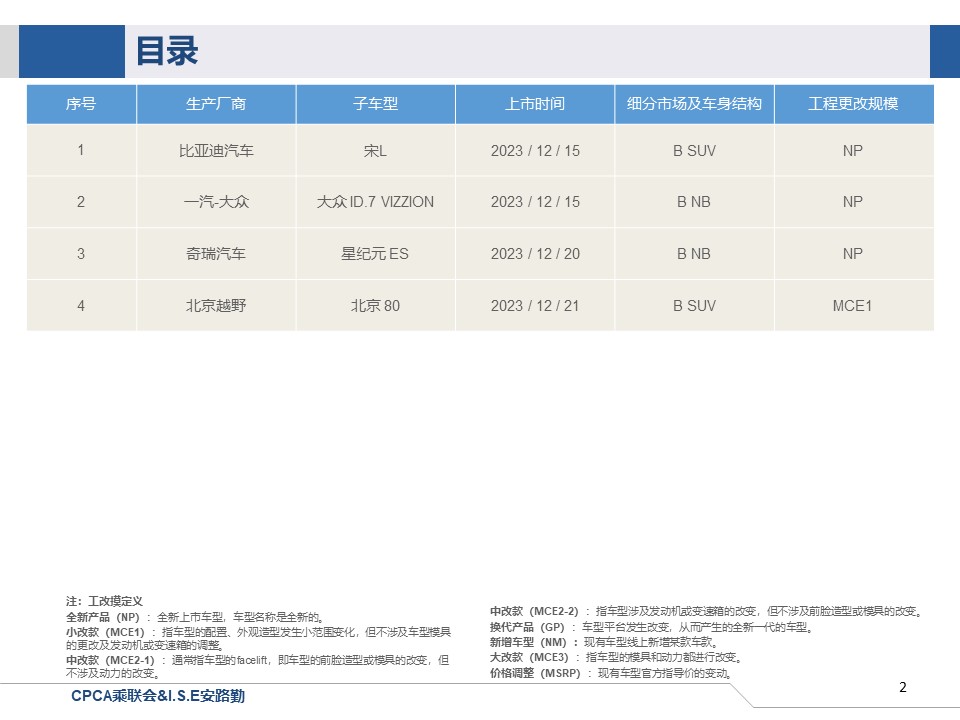Click the 小改款 (MCE1) definition
The width and height of the screenshot is (960, 720).
258,639
